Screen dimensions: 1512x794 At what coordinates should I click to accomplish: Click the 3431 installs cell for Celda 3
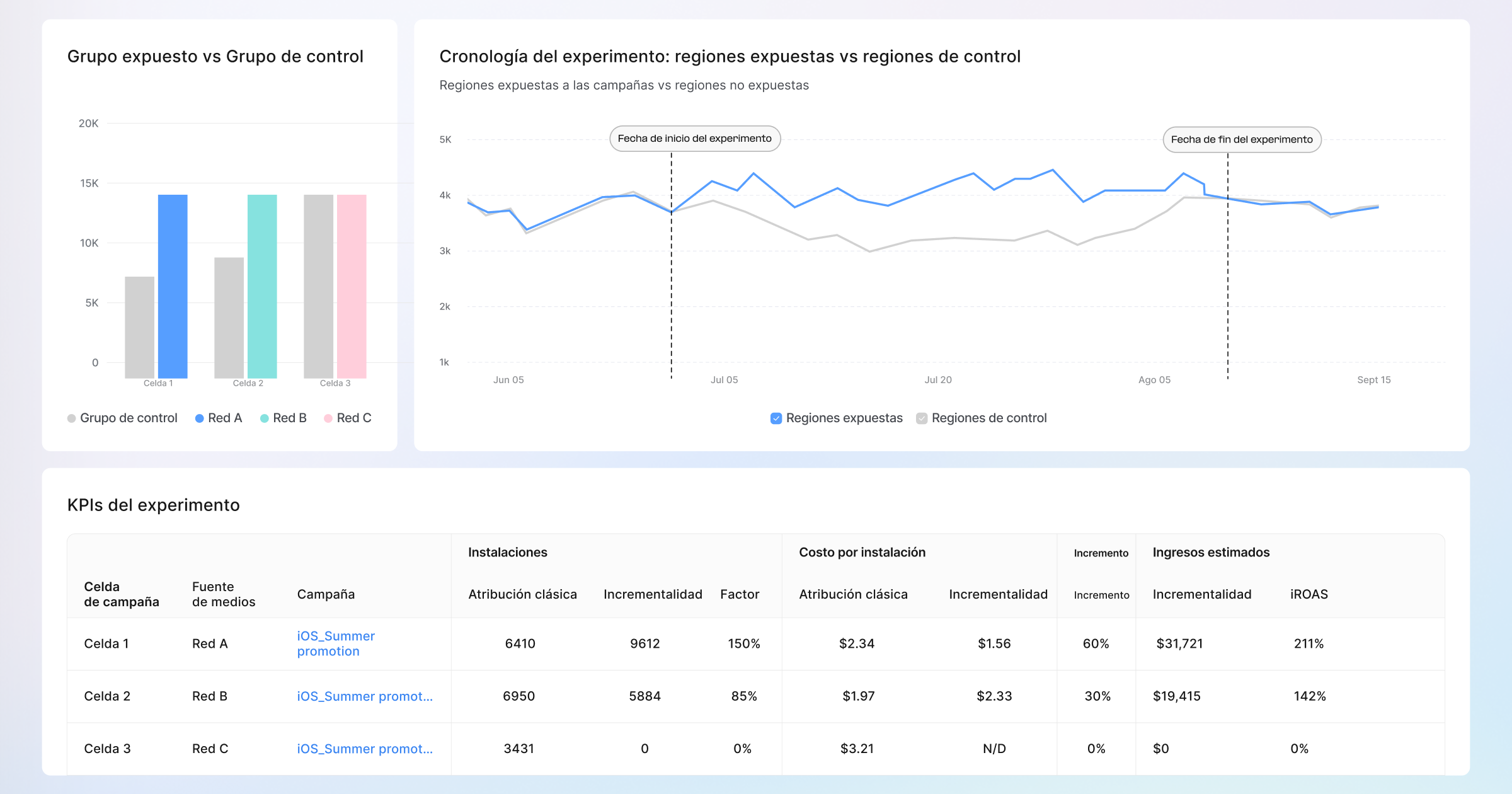click(x=519, y=749)
